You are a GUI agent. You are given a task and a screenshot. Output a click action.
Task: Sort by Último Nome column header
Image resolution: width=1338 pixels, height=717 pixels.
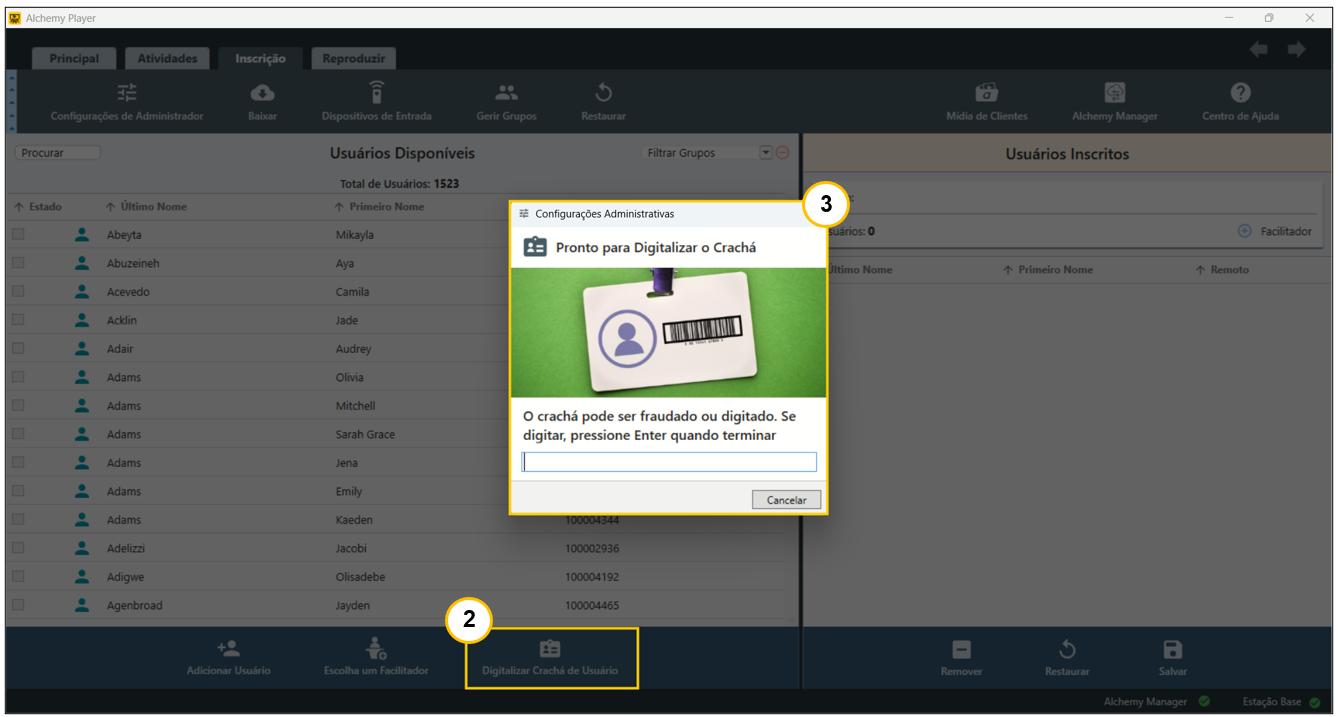click(153, 207)
